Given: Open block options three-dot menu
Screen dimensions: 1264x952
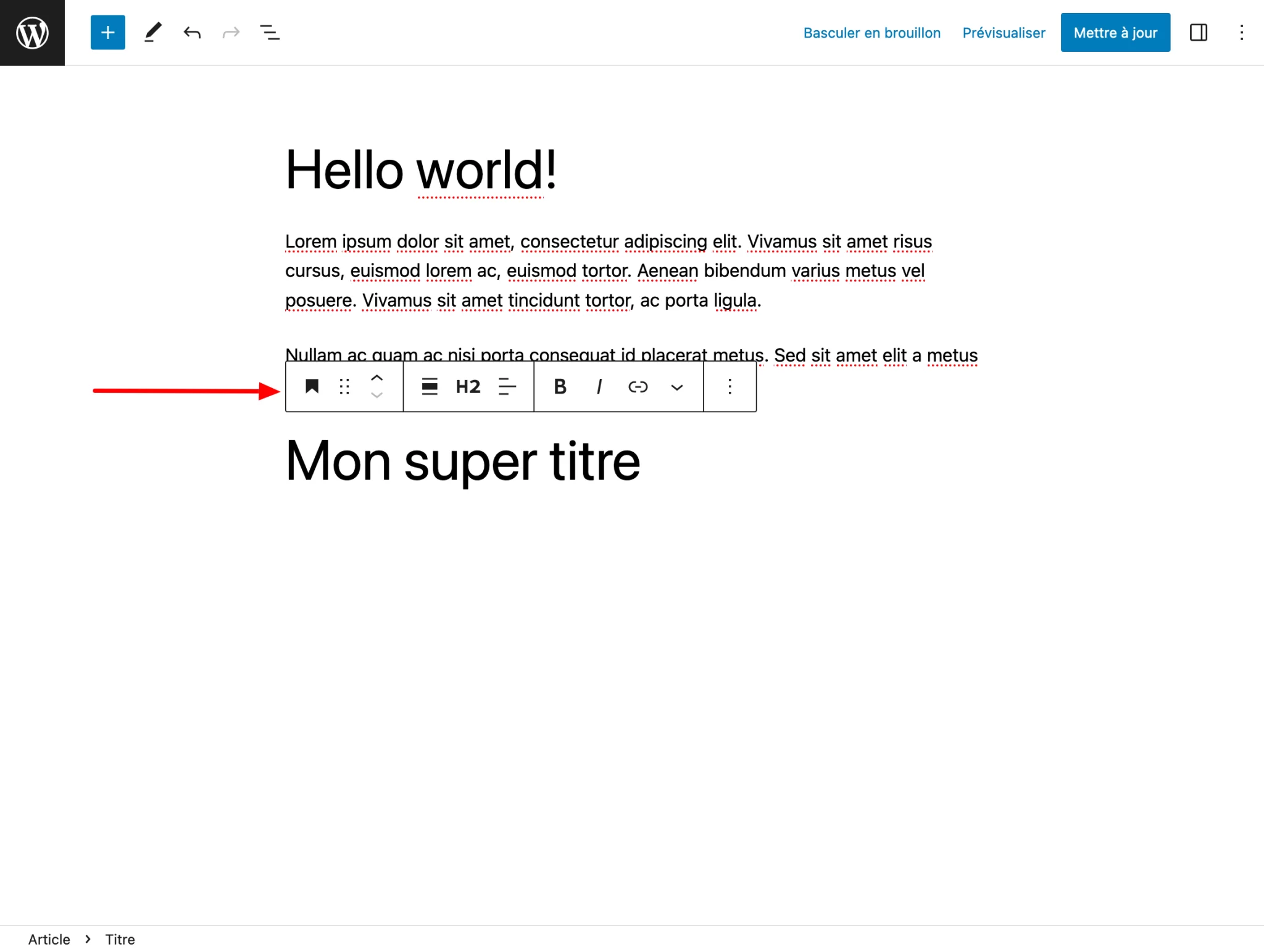Looking at the screenshot, I should [730, 387].
